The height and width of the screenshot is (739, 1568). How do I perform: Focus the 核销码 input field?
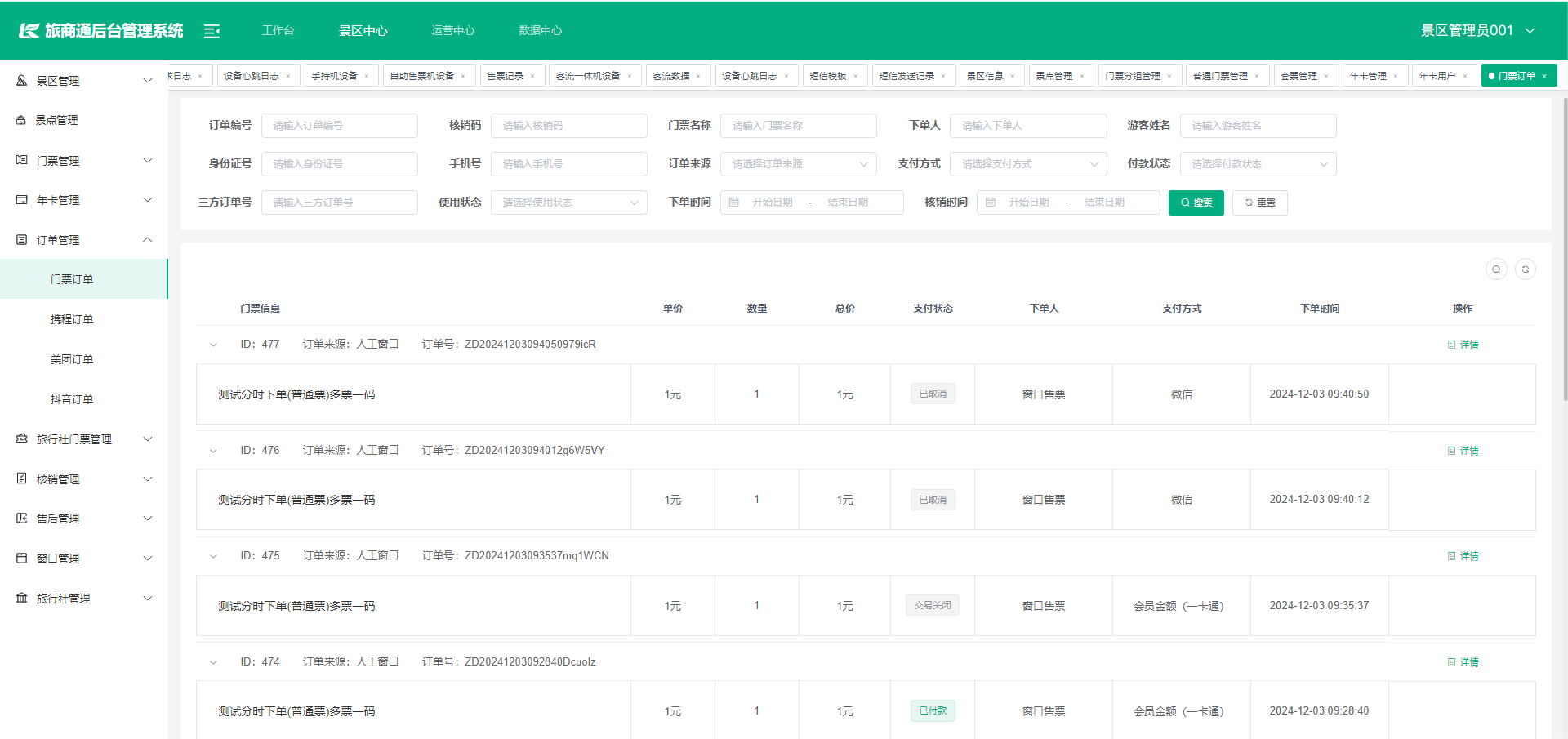[569, 126]
